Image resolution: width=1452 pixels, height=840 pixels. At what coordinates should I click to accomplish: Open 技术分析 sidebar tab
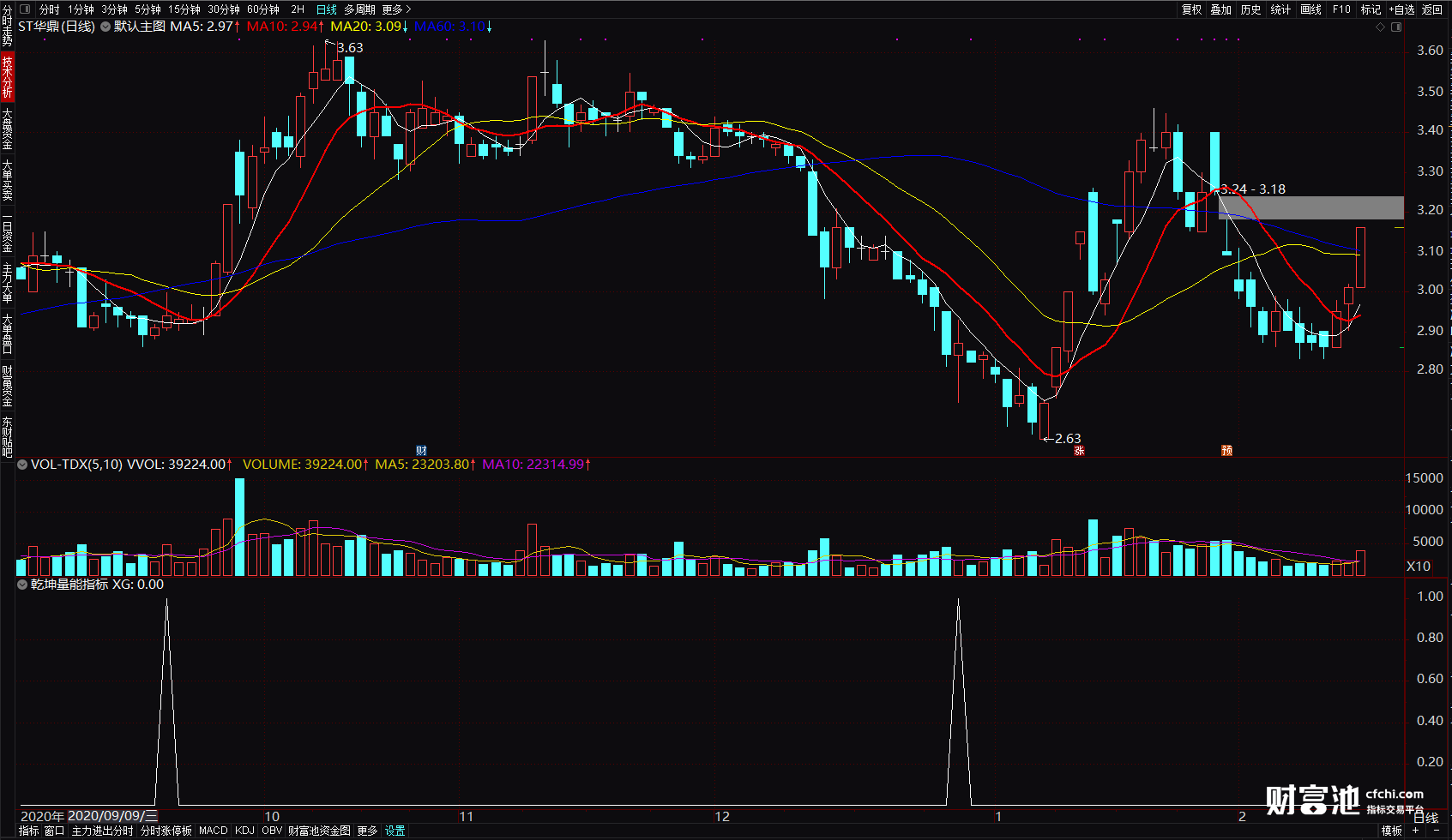tap(7, 76)
